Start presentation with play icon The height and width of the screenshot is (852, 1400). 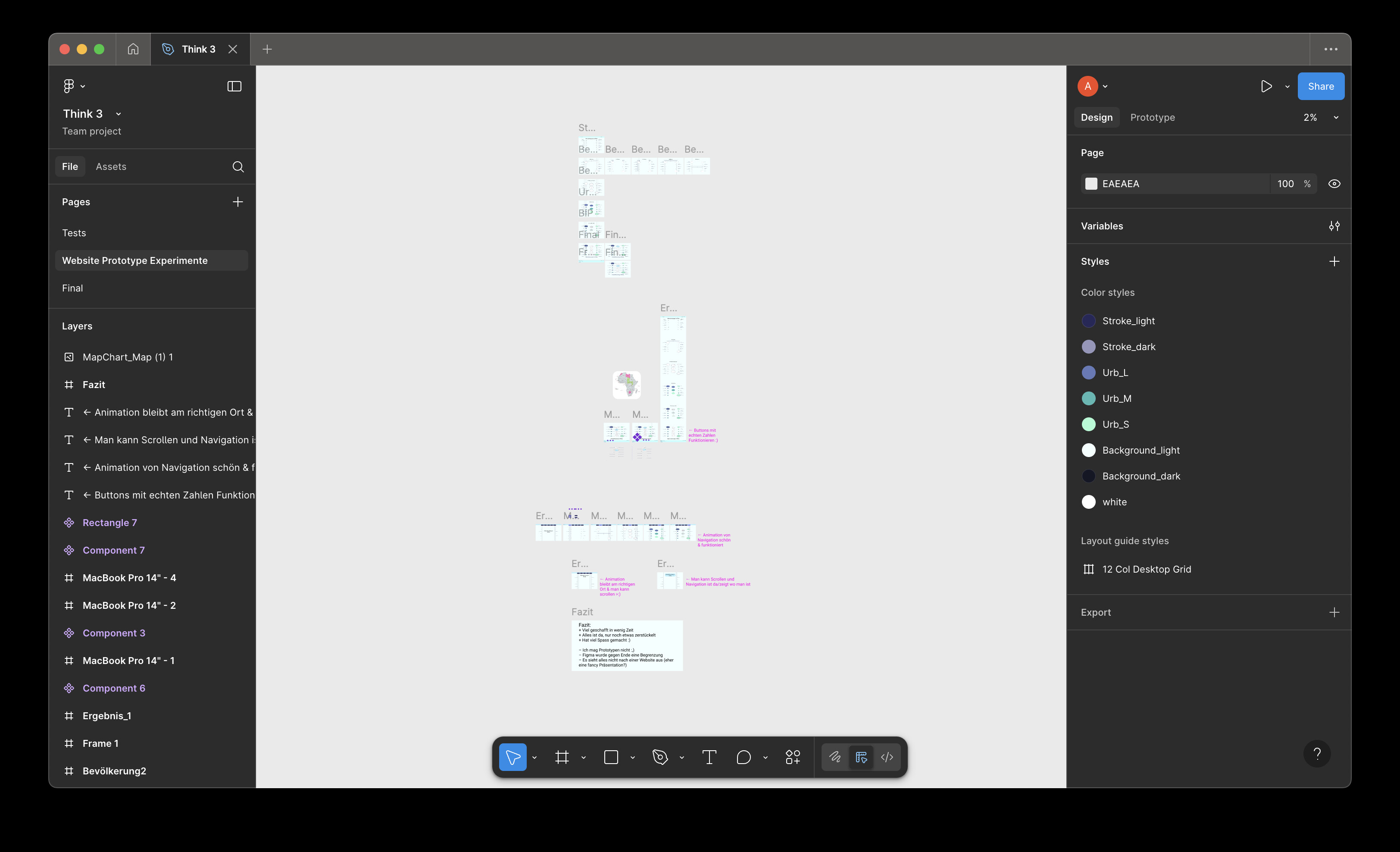(1266, 86)
